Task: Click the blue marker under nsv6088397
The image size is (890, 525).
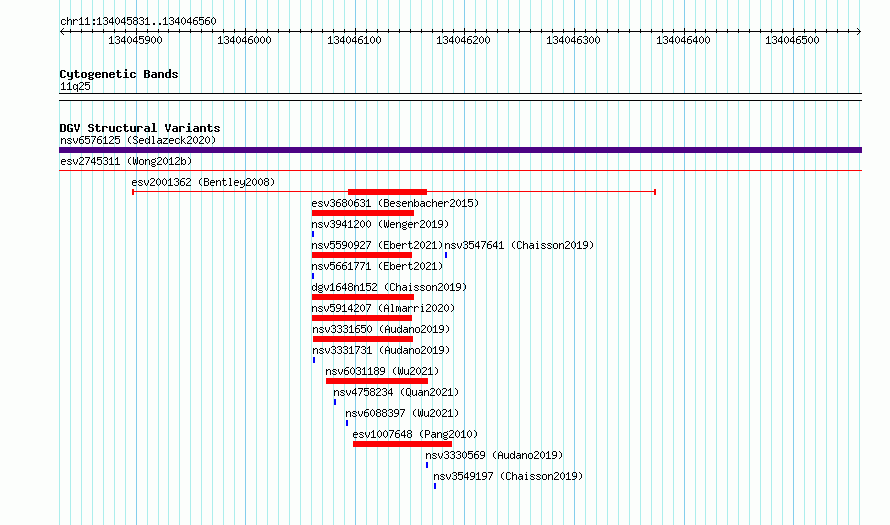Action: point(347,423)
